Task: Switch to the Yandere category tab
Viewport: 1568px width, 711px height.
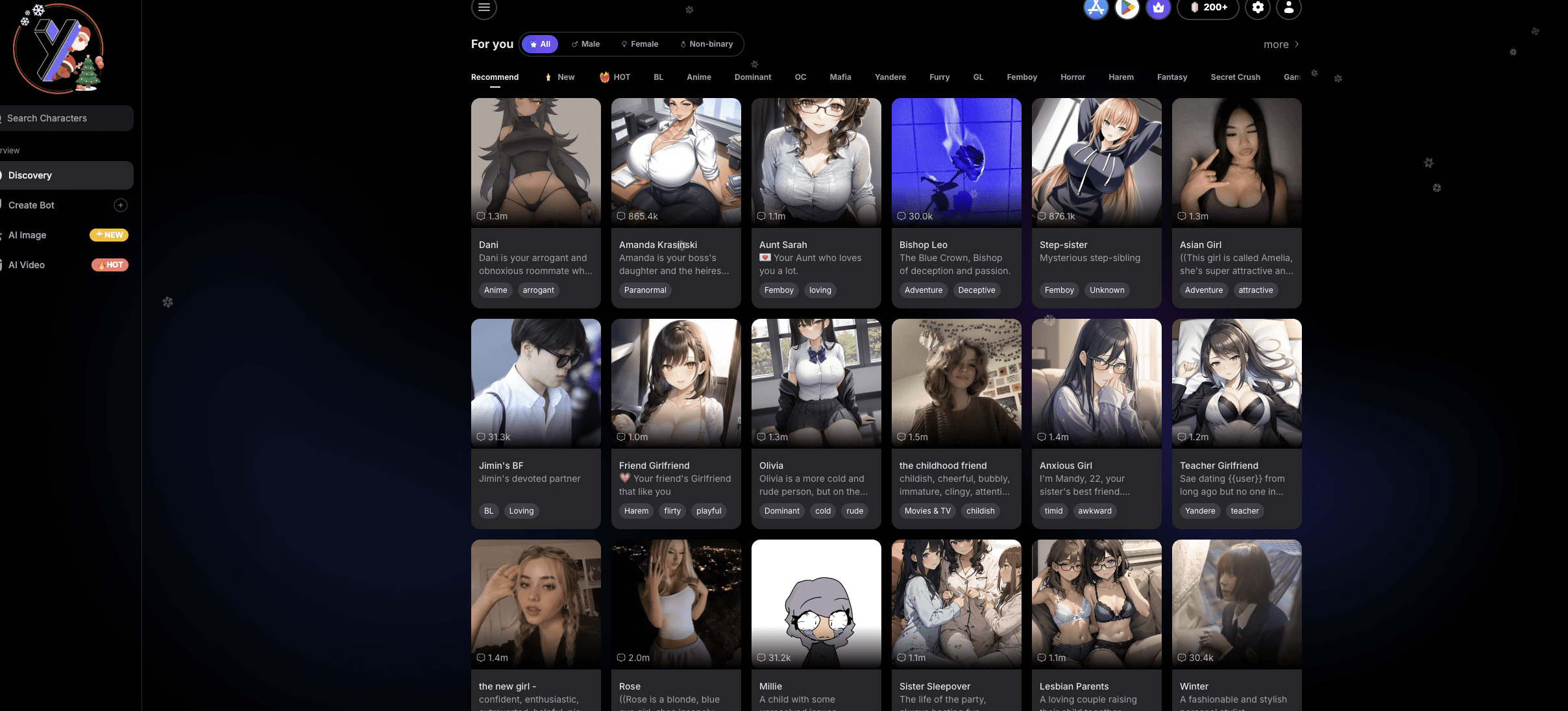Action: [890, 77]
